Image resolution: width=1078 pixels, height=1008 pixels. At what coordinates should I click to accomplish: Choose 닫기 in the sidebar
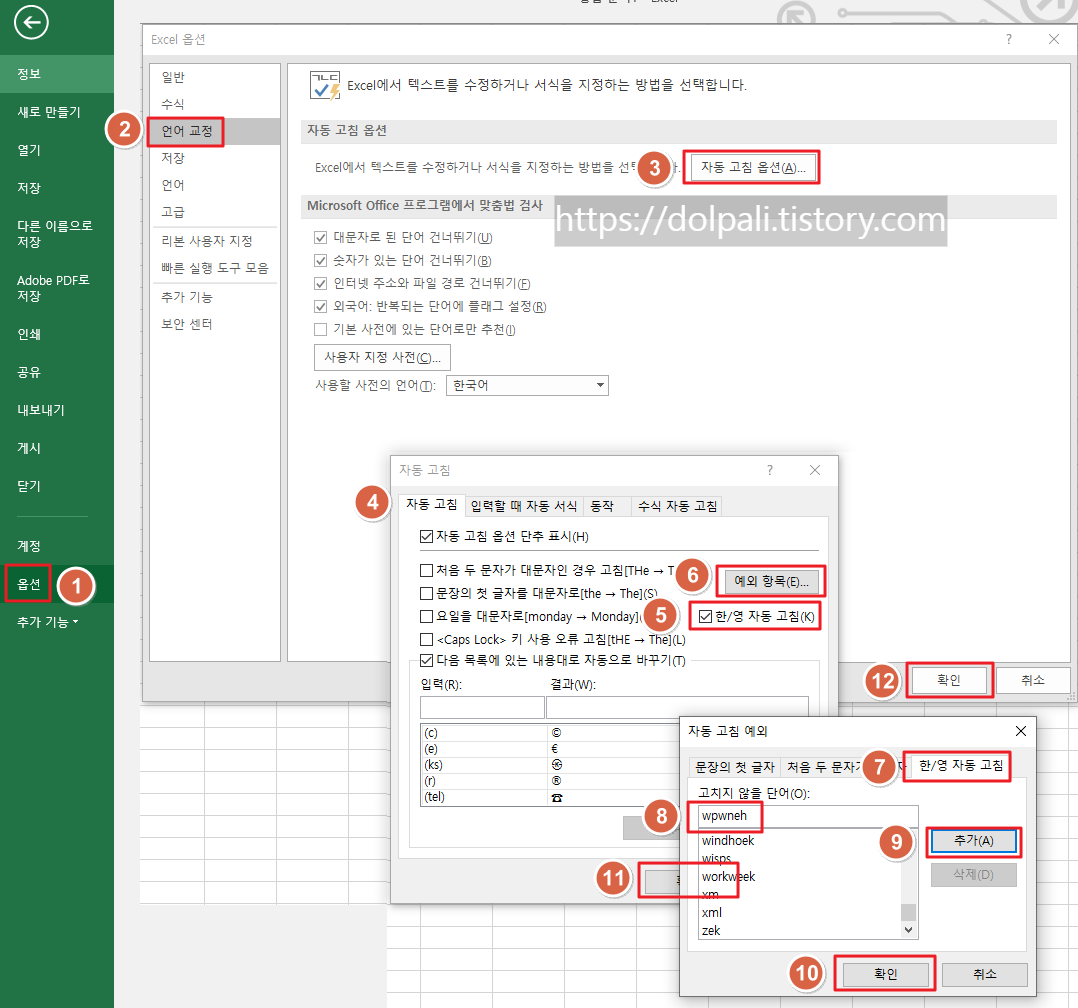57,486
